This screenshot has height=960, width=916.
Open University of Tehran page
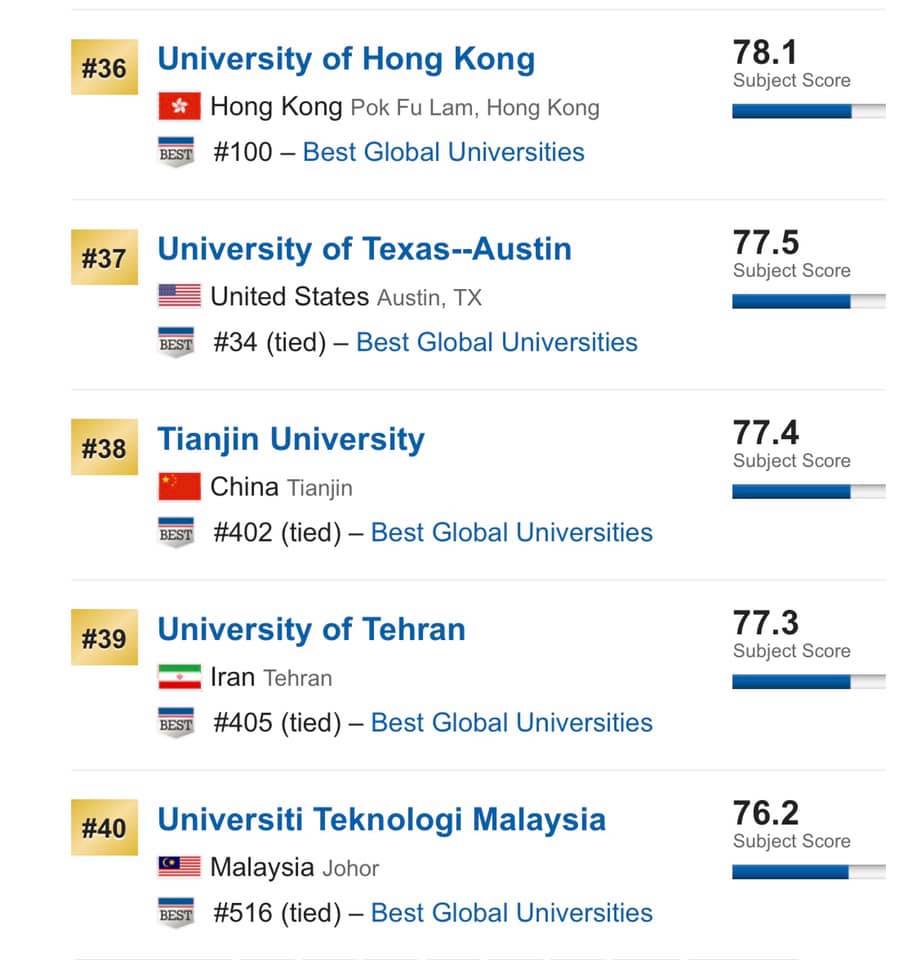pyautogui.click(x=311, y=629)
